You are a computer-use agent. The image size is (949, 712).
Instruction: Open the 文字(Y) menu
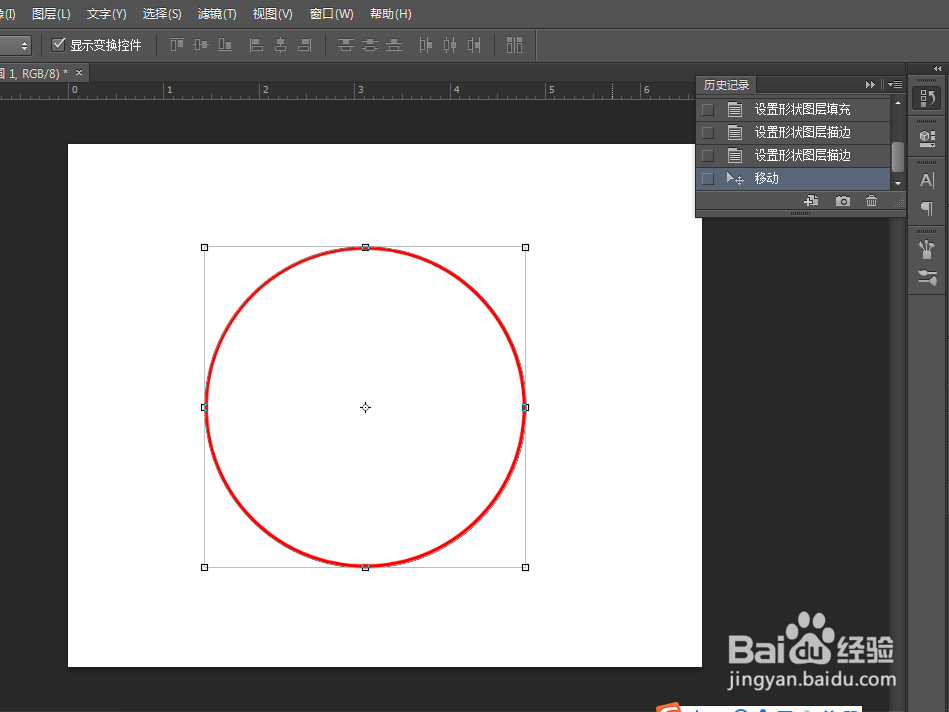tap(107, 13)
